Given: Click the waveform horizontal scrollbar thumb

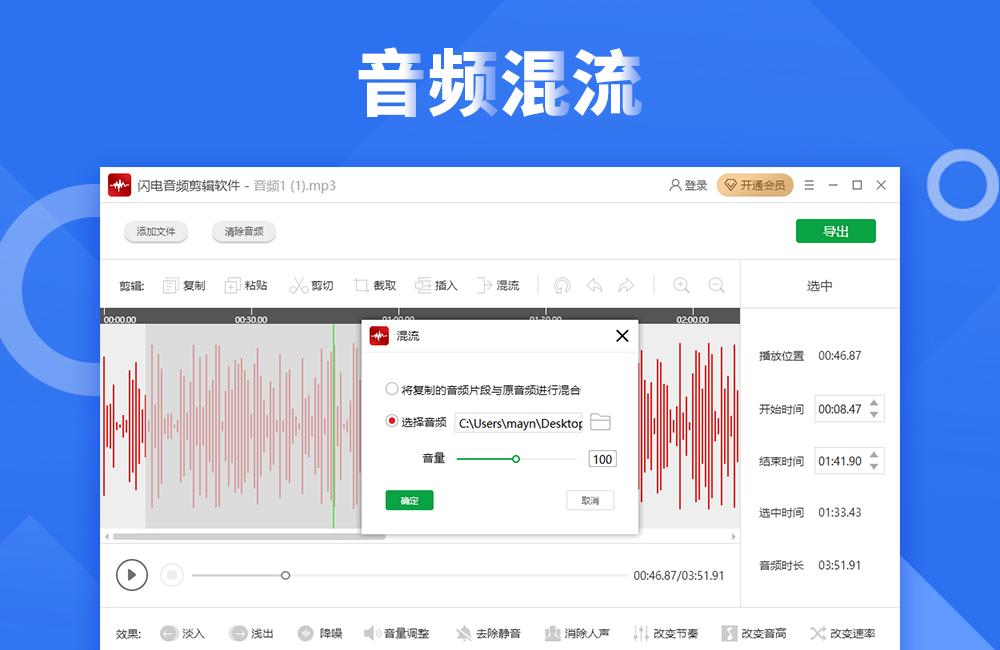Looking at the screenshot, I should click(249, 536).
